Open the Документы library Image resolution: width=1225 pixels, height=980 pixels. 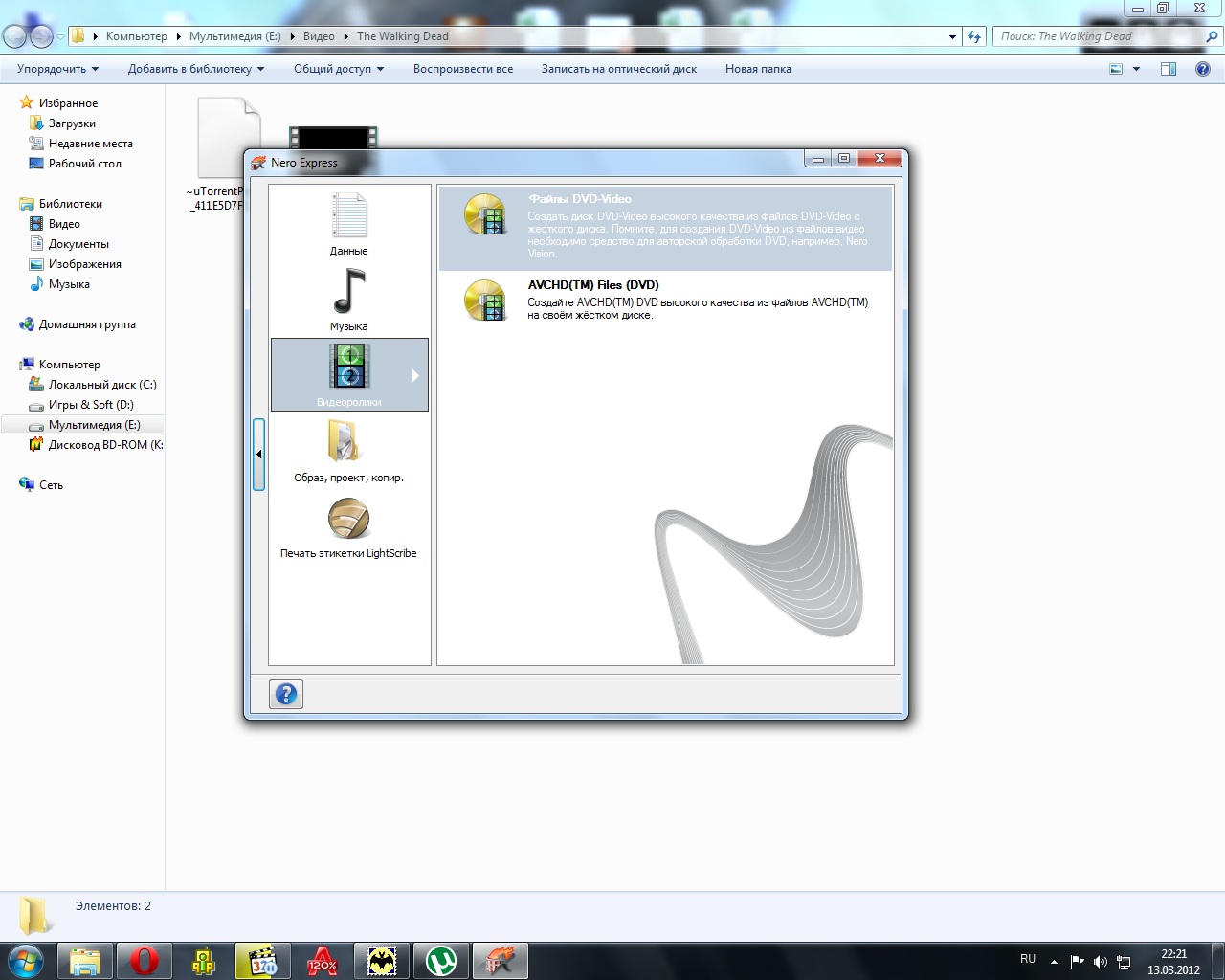click(x=78, y=244)
